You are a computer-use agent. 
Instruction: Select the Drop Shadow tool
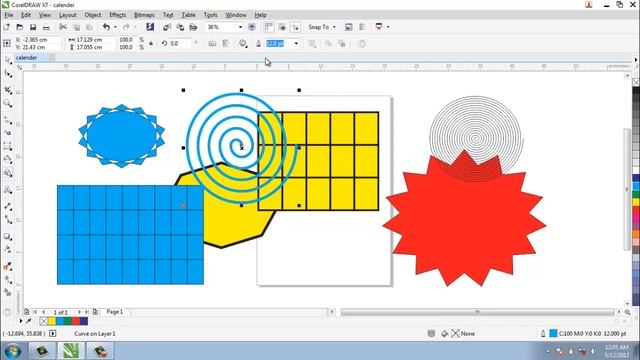click(7, 236)
